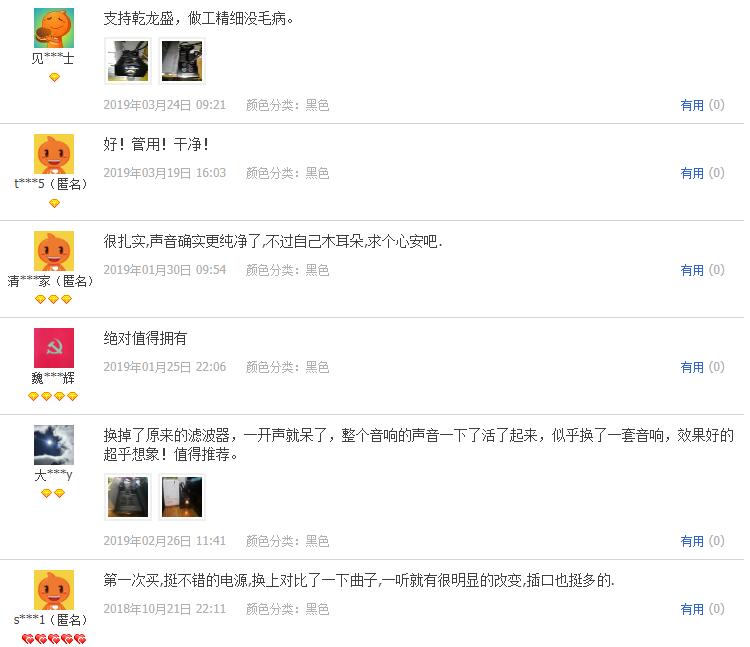Screen dimensions: 750x647
Task: Mark the 好！管用！干净！ review as 有用
Action: [702, 173]
